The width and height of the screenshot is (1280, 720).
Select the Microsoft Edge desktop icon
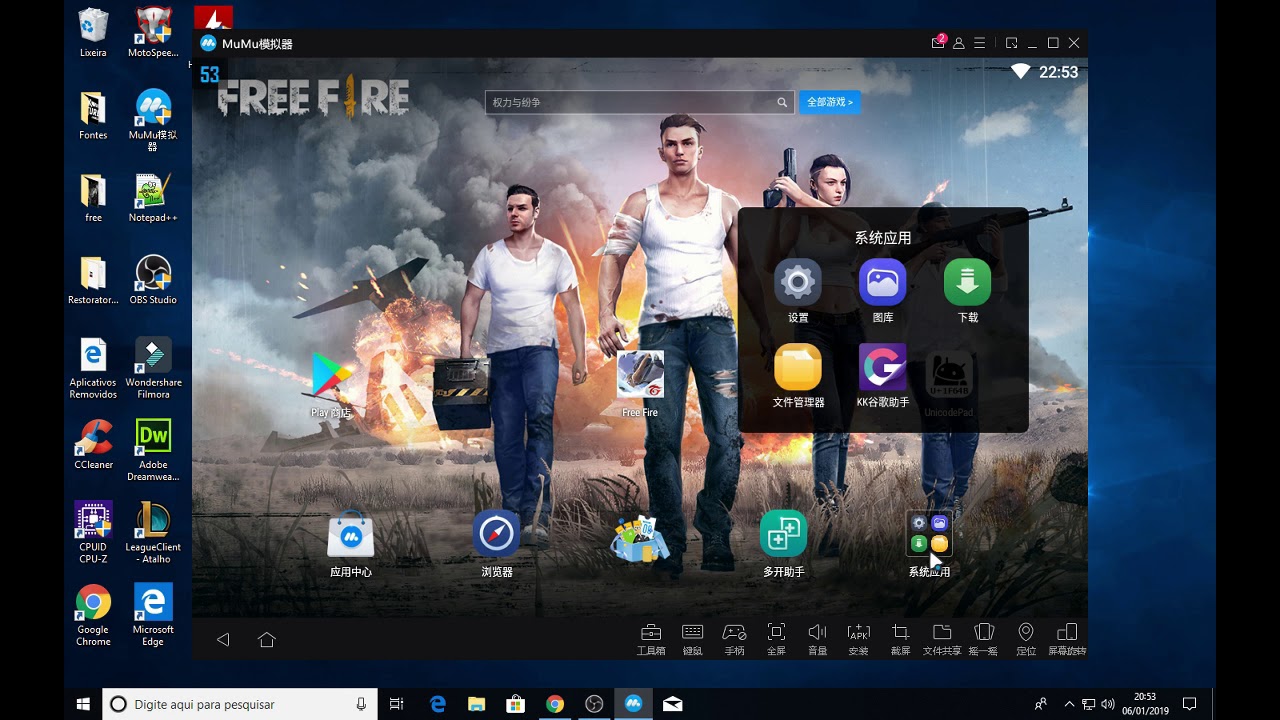153,615
